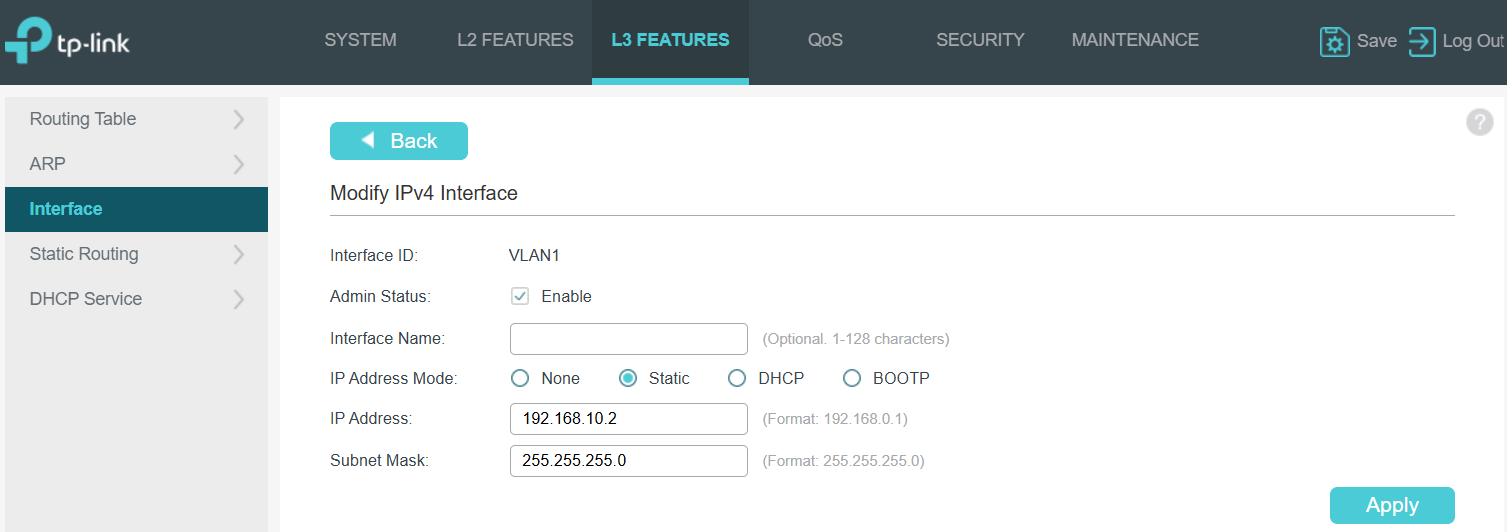1507x532 pixels.
Task: Focus the Subnet Mask input field
Action: click(x=628, y=461)
